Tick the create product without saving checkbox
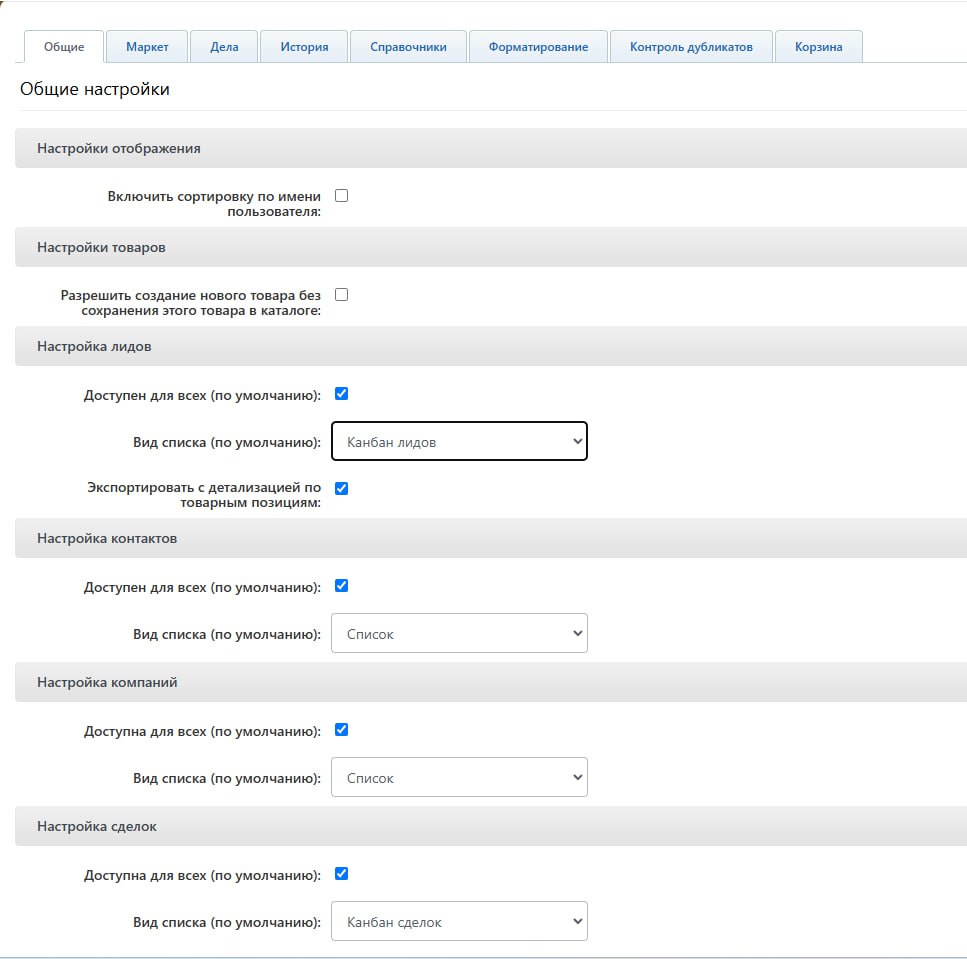 pyautogui.click(x=341, y=295)
